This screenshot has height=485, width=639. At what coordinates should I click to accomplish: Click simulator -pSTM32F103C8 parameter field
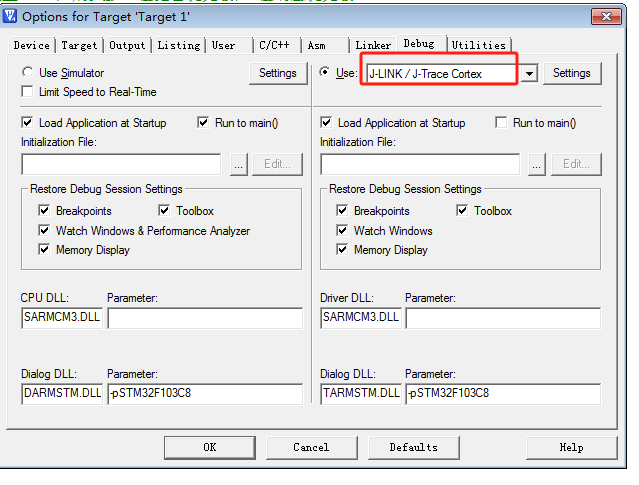[x=205, y=394]
